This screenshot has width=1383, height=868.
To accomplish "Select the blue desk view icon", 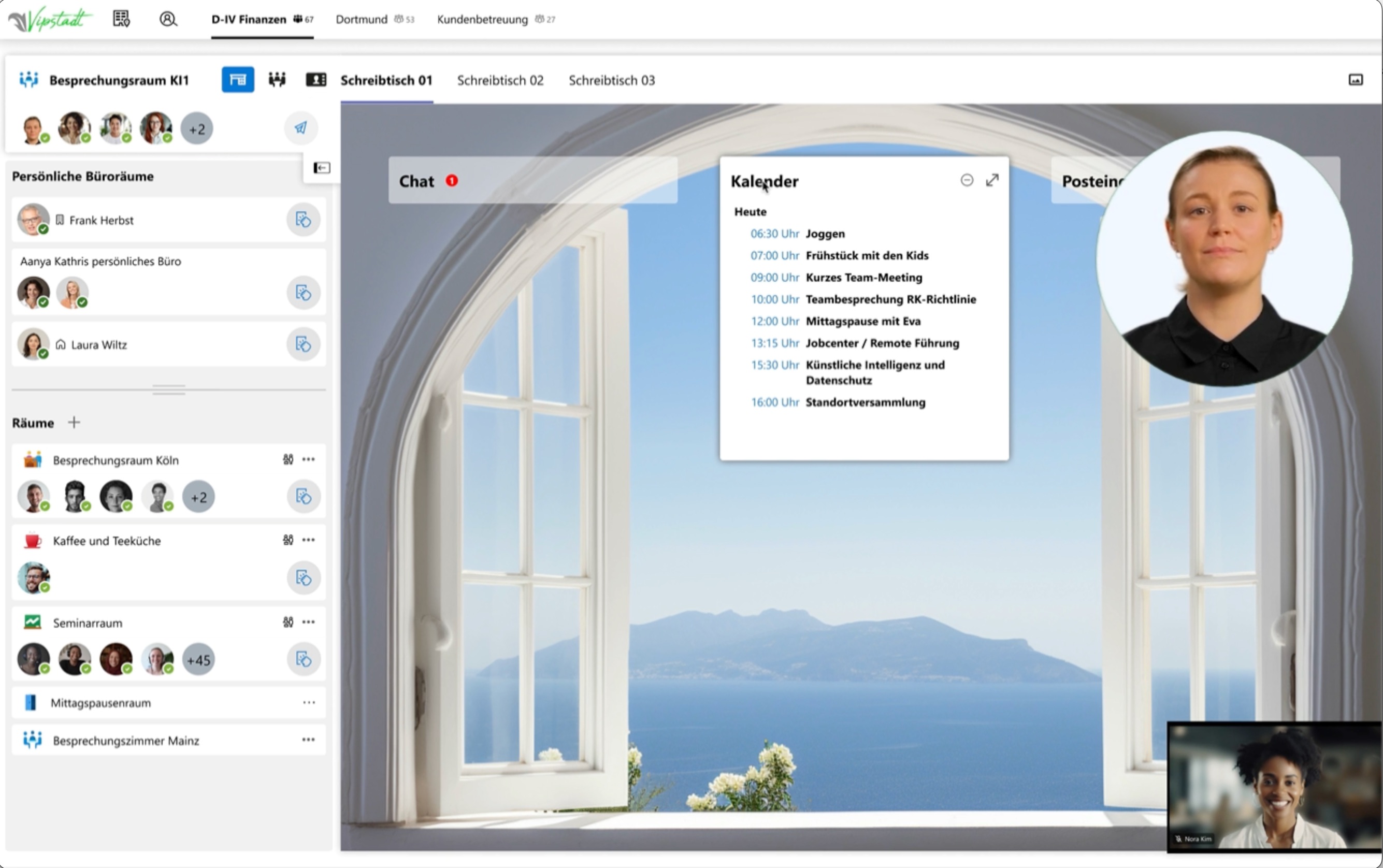I will click(238, 80).
